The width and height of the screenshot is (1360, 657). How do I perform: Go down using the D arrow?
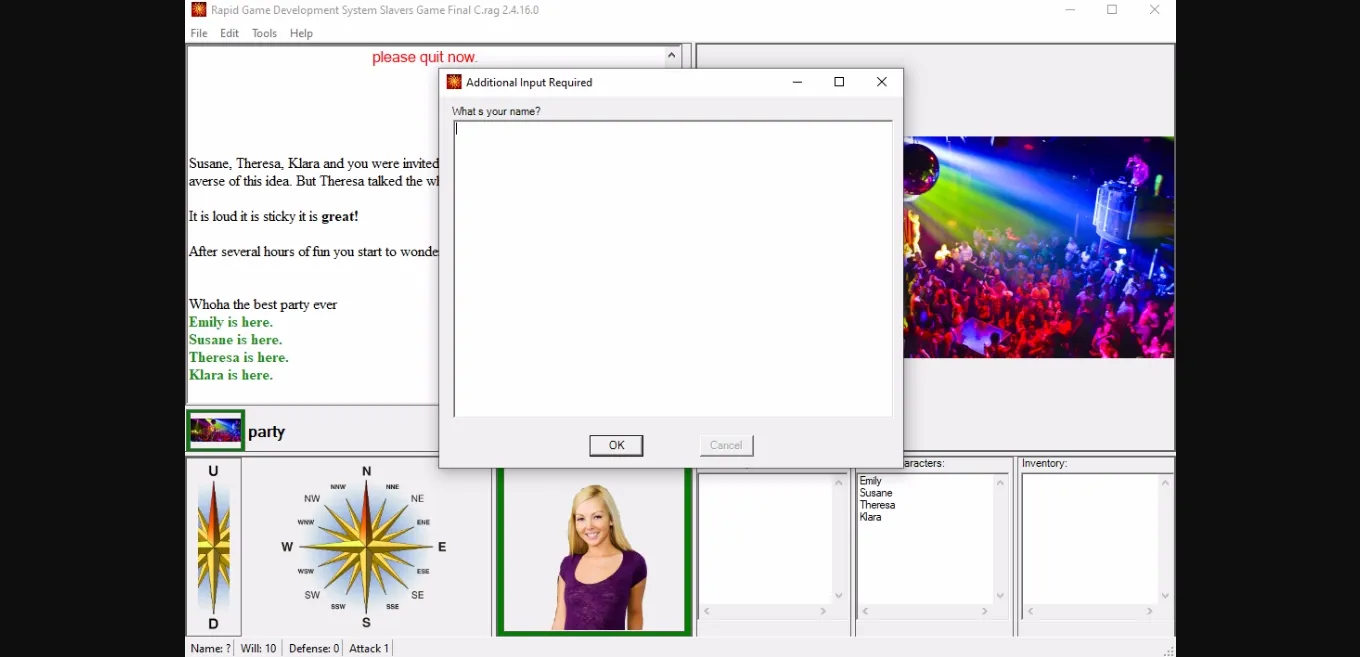213,624
